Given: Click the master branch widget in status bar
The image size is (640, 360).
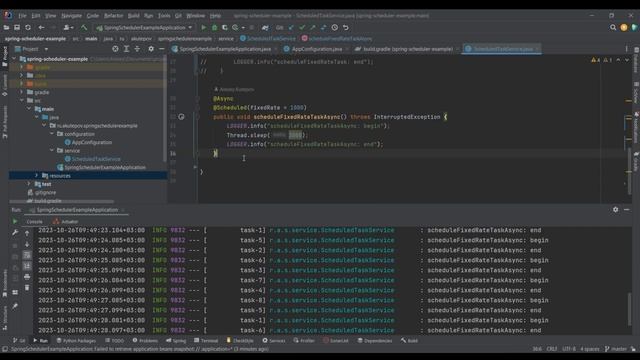Looking at the screenshot, I should point(616,349).
